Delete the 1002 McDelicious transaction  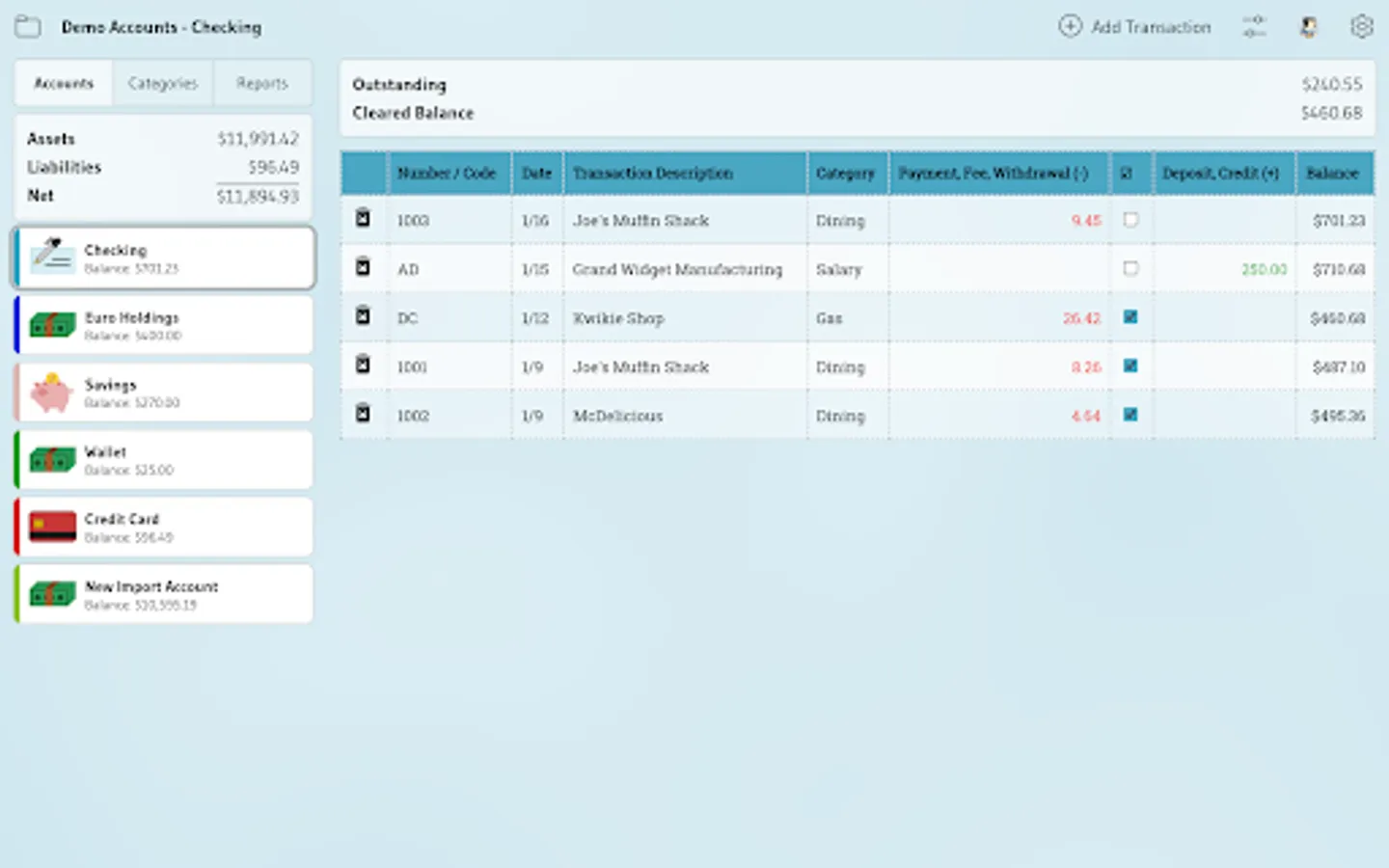click(363, 413)
